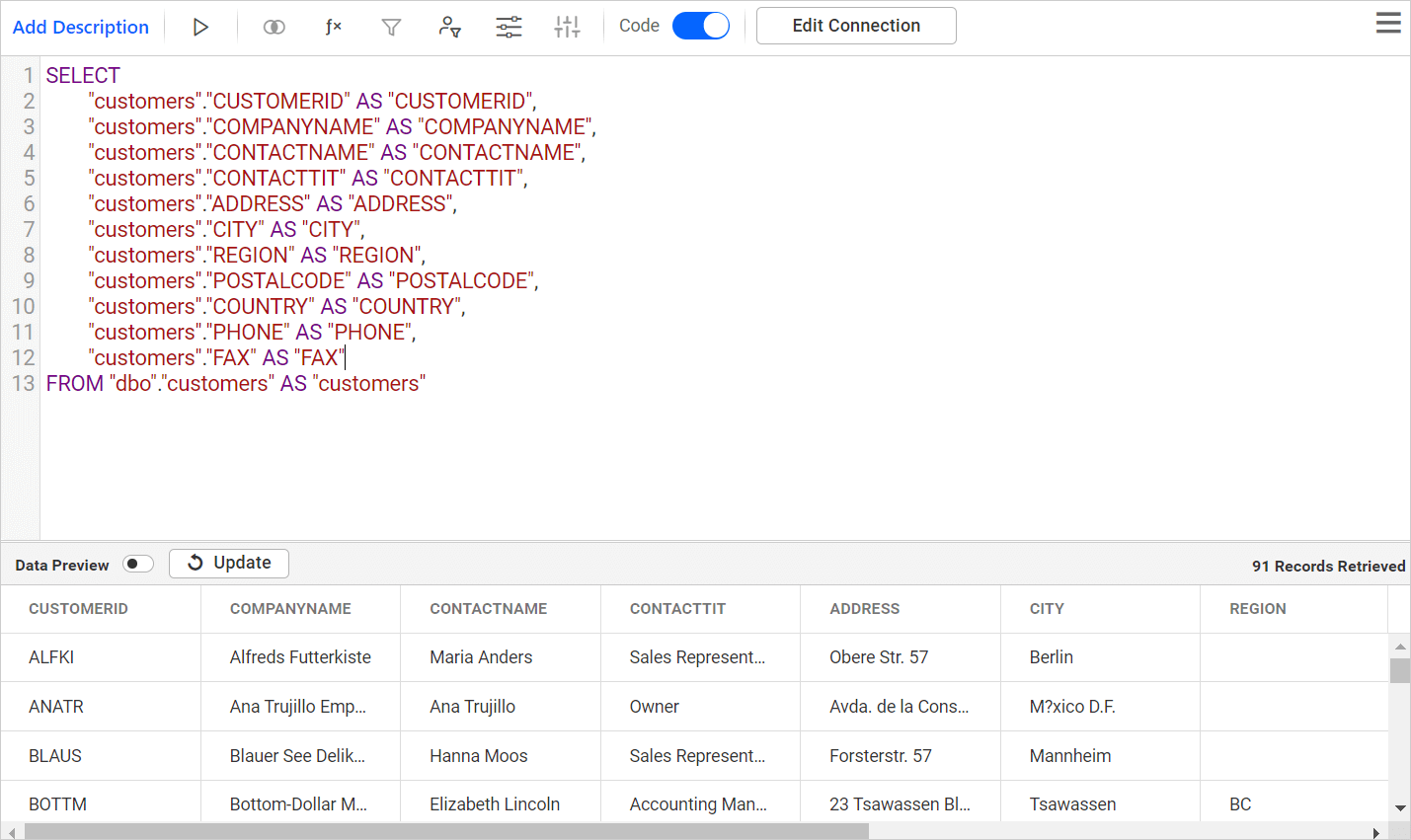Open the filter funnel icon
Viewport: 1411px width, 840px height.
pyautogui.click(x=391, y=27)
